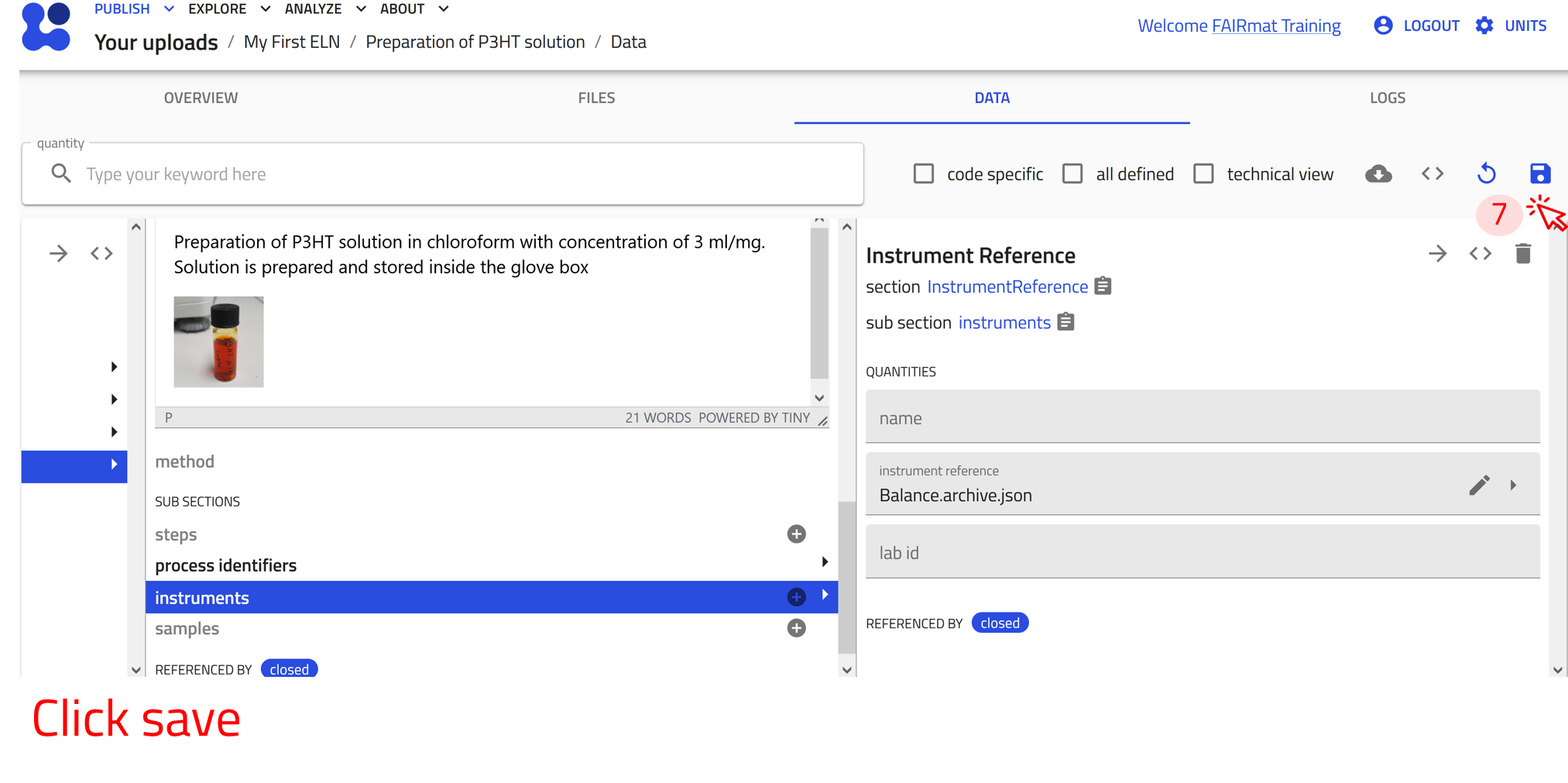Expand the Analyze menu
This screenshot has width=1568, height=783.
pos(324,9)
